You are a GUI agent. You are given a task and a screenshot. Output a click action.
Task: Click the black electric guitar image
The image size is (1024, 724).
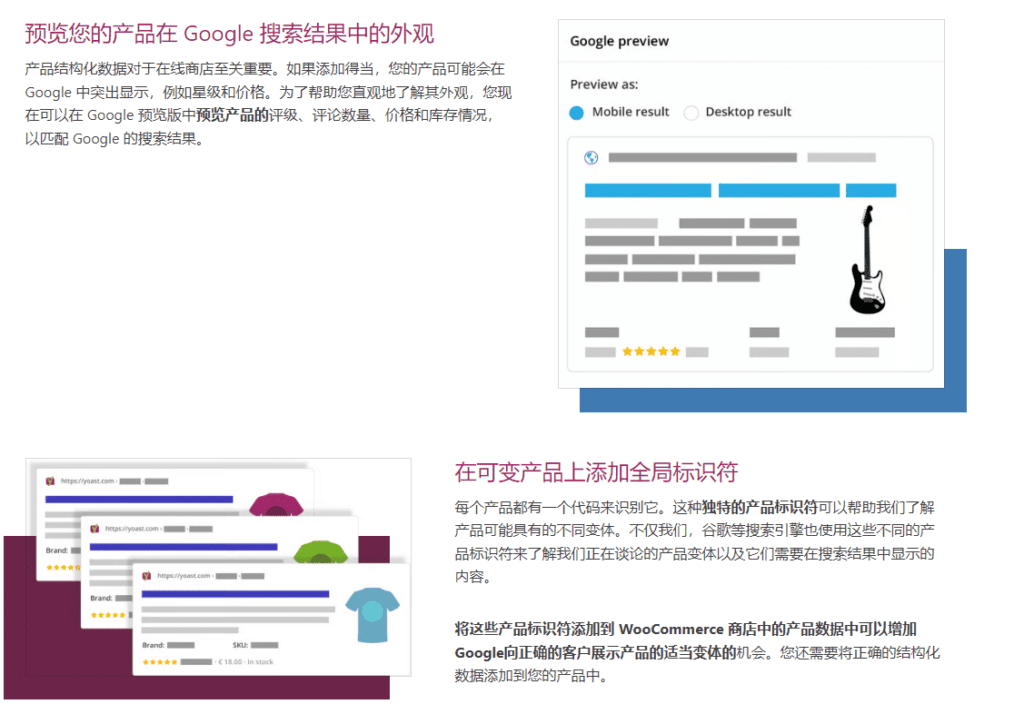point(867,259)
